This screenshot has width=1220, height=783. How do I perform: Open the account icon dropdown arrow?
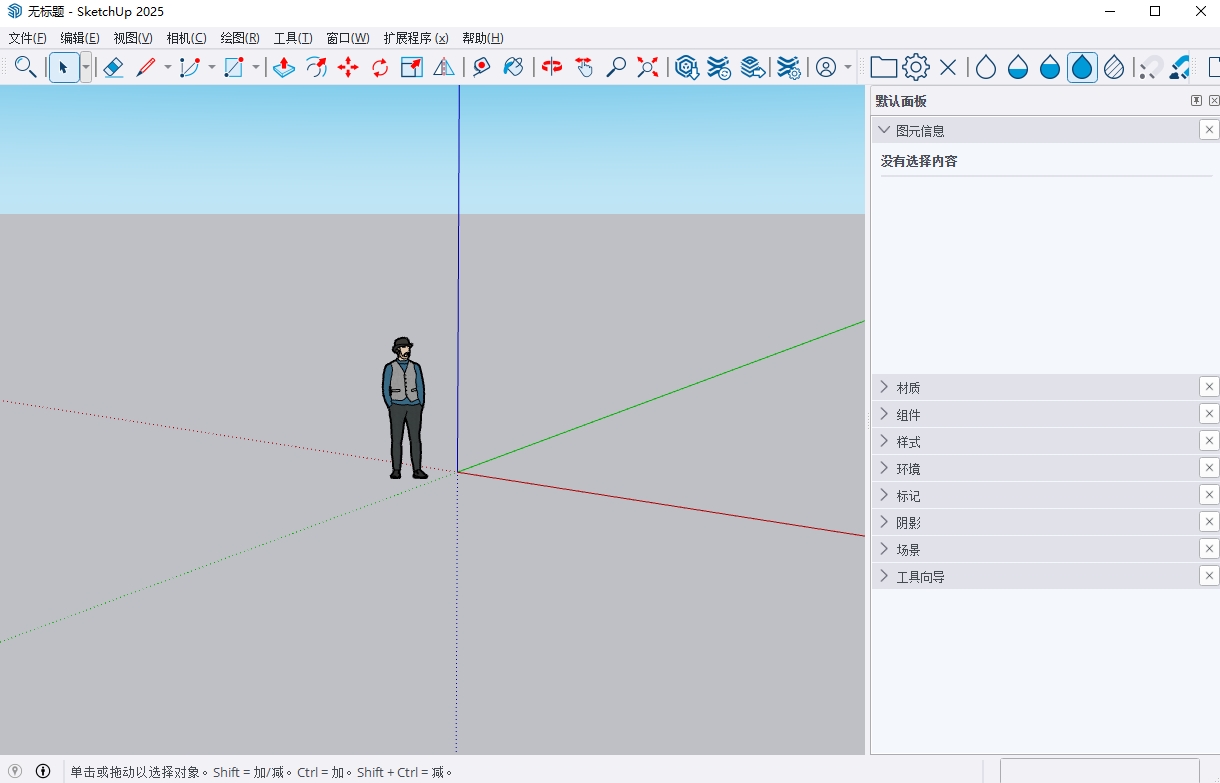845,67
